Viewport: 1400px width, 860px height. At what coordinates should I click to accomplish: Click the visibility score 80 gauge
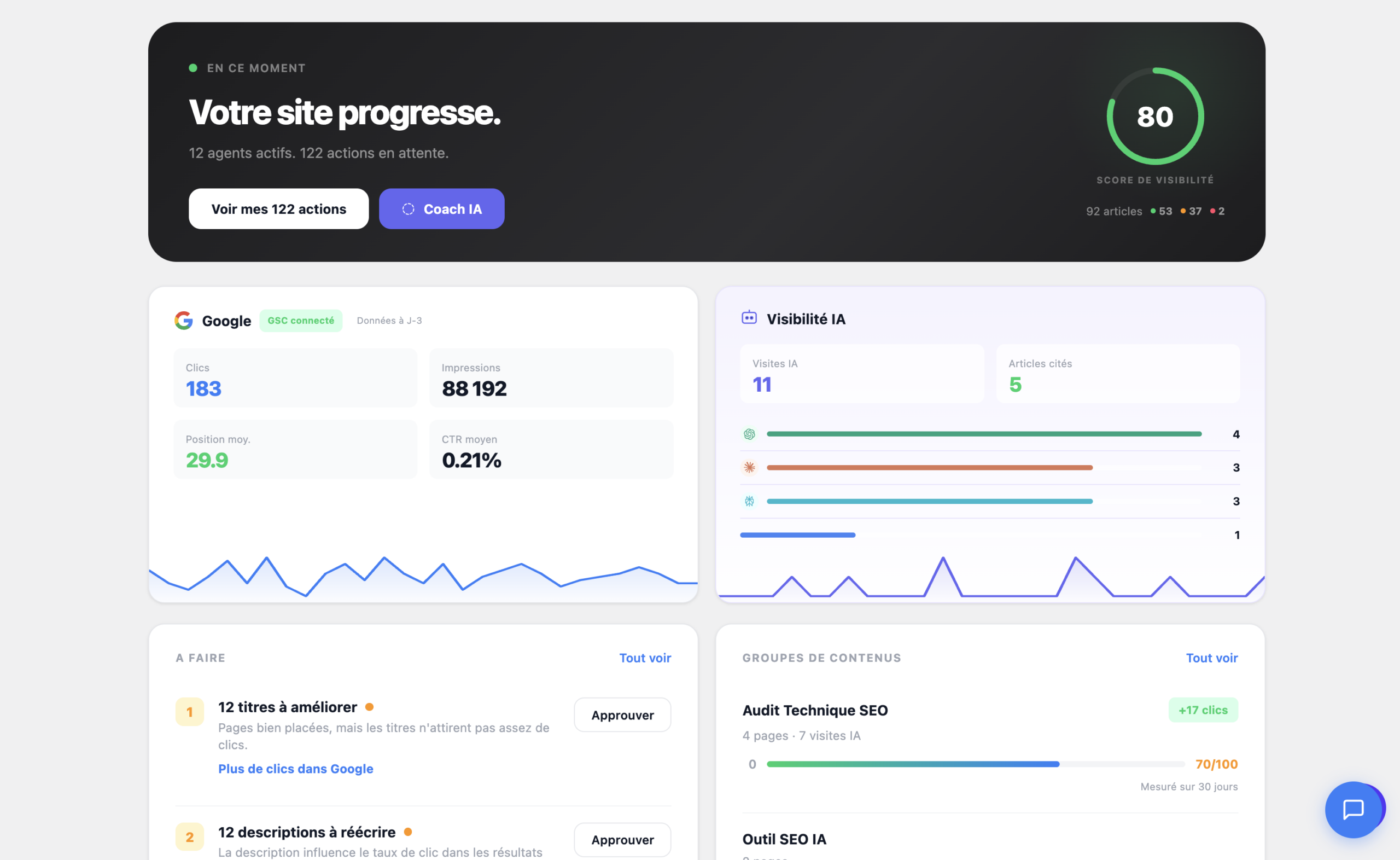point(1155,116)
